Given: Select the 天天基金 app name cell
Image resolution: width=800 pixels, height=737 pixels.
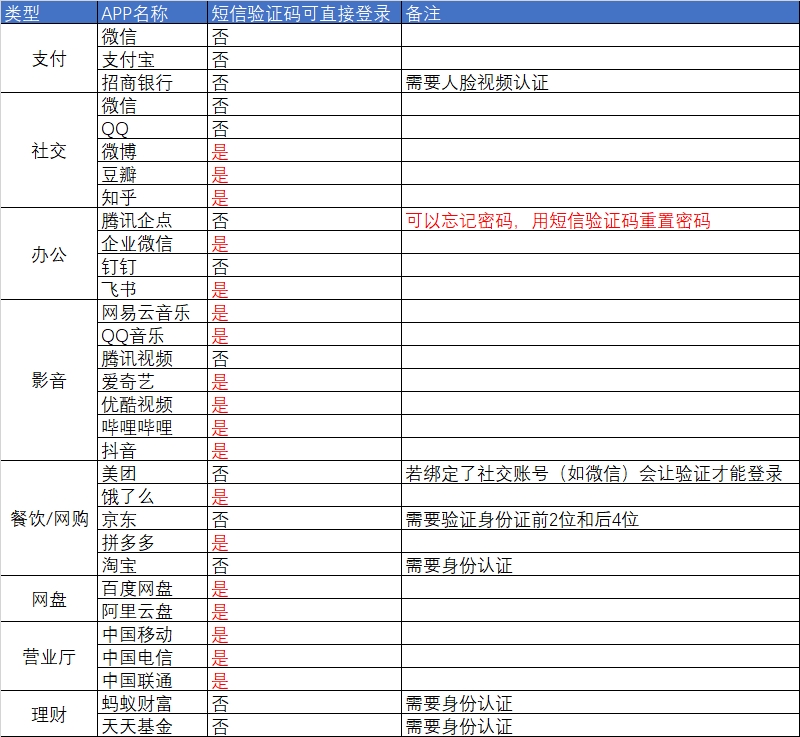Looking at the screenshot, I should point(153,725).
